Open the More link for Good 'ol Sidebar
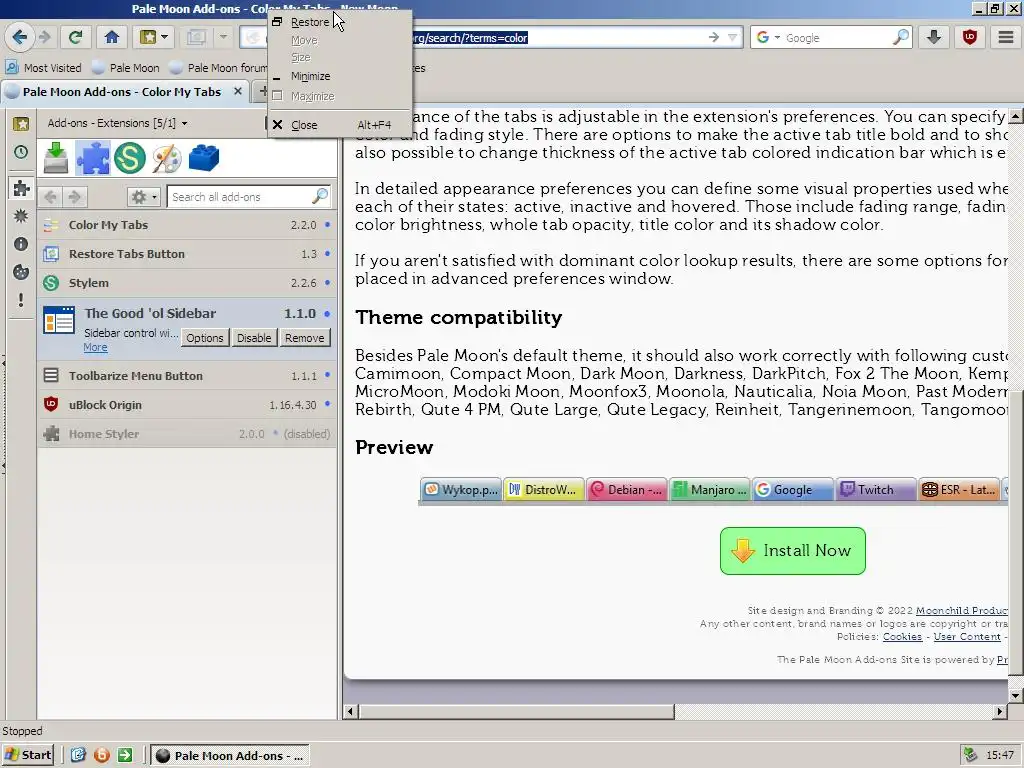The image size is (1024, 768). click(x=95, y=347)
